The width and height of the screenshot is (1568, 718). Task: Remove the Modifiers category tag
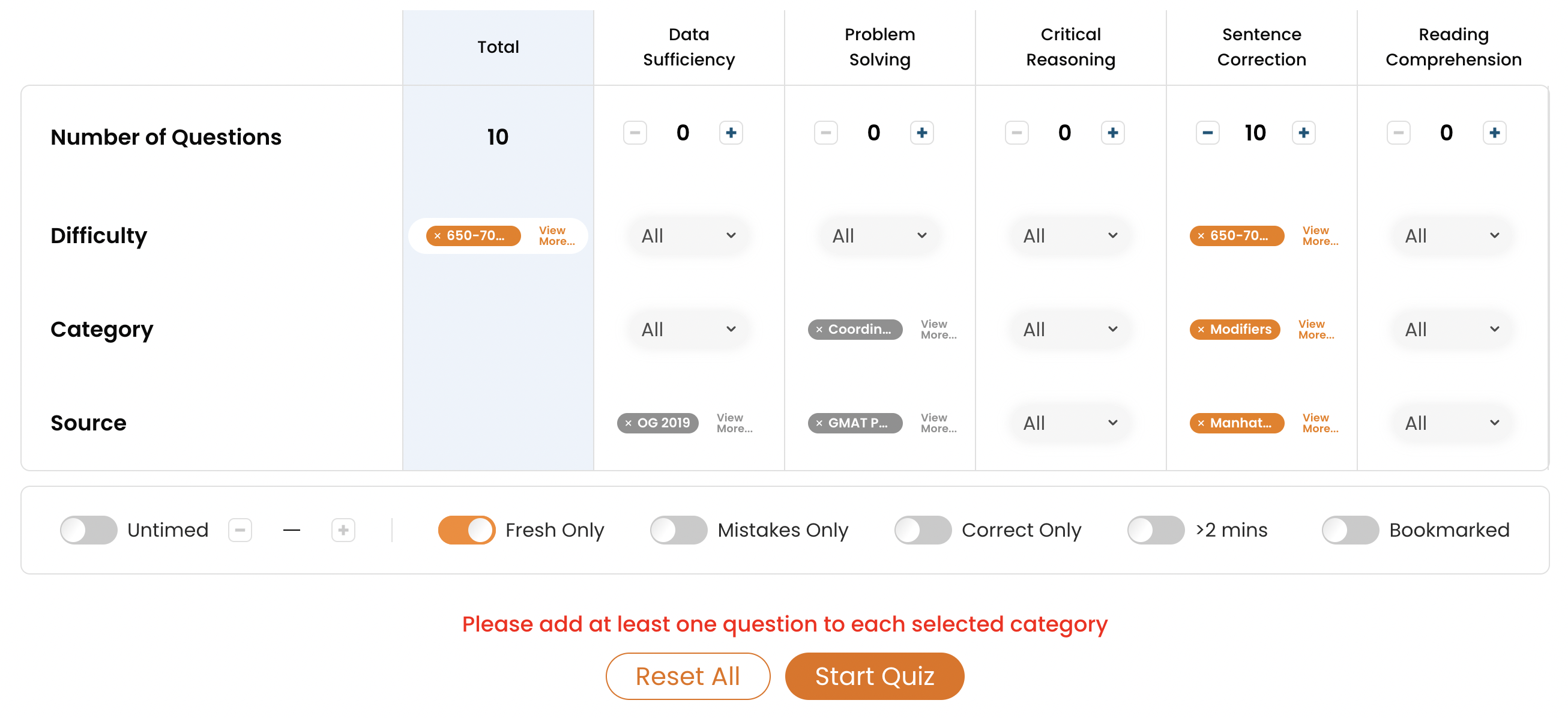[x=1201, y=330]
